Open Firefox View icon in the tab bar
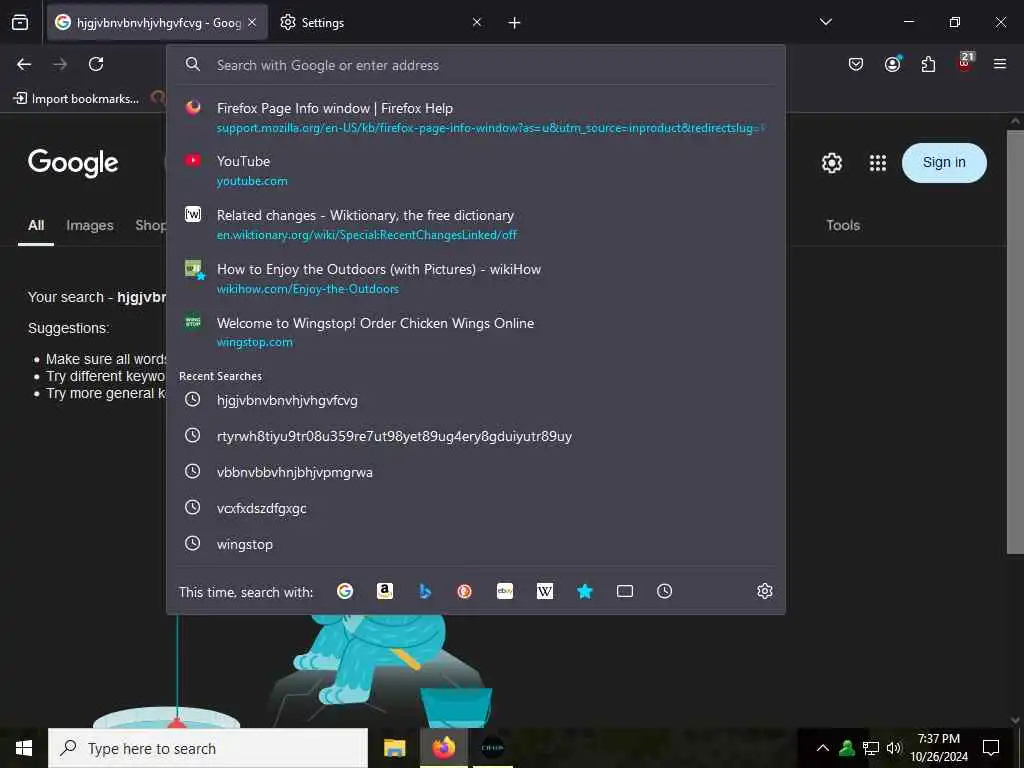 20,22
